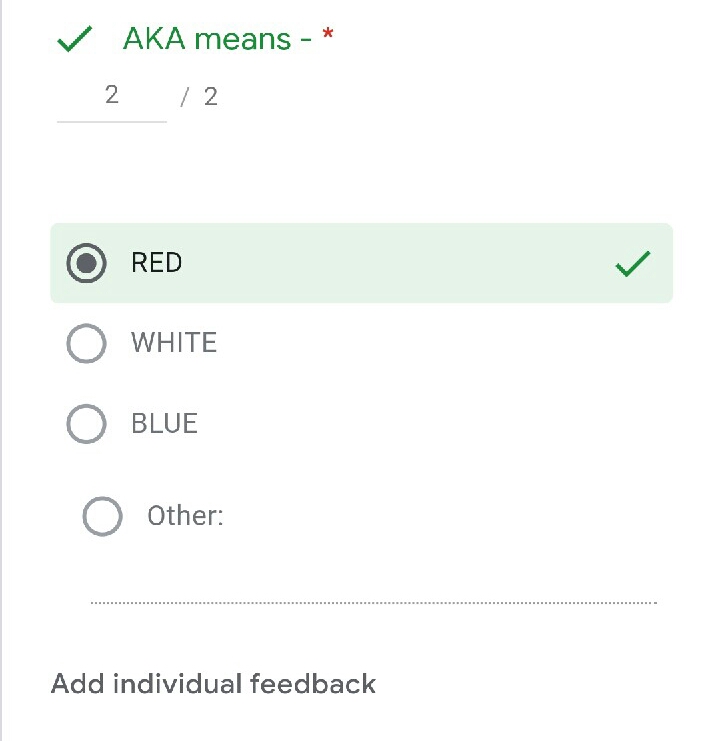The height and width of the screenshot is (741, 720).
Task: Select the WHITE radio button
Action: tap(87, 344)
